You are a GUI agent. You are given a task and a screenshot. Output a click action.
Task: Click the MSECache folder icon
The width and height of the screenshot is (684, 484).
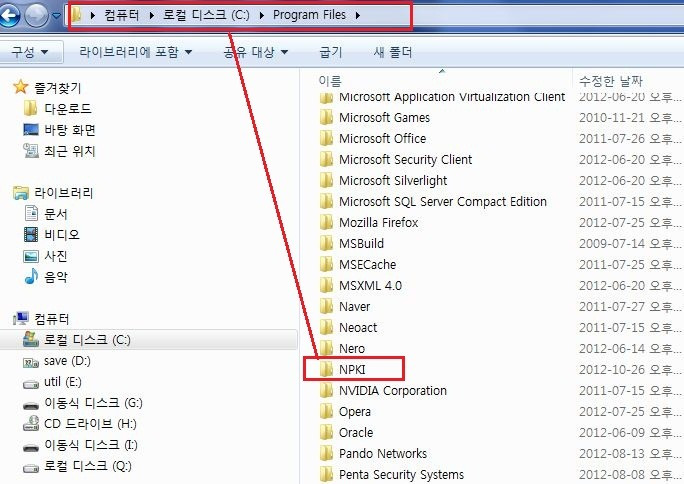[326, 264]
